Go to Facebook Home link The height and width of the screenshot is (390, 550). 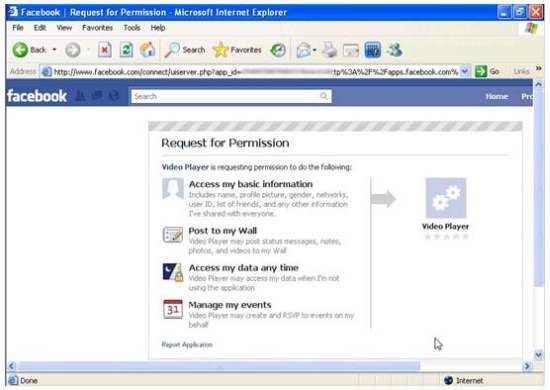497,96
